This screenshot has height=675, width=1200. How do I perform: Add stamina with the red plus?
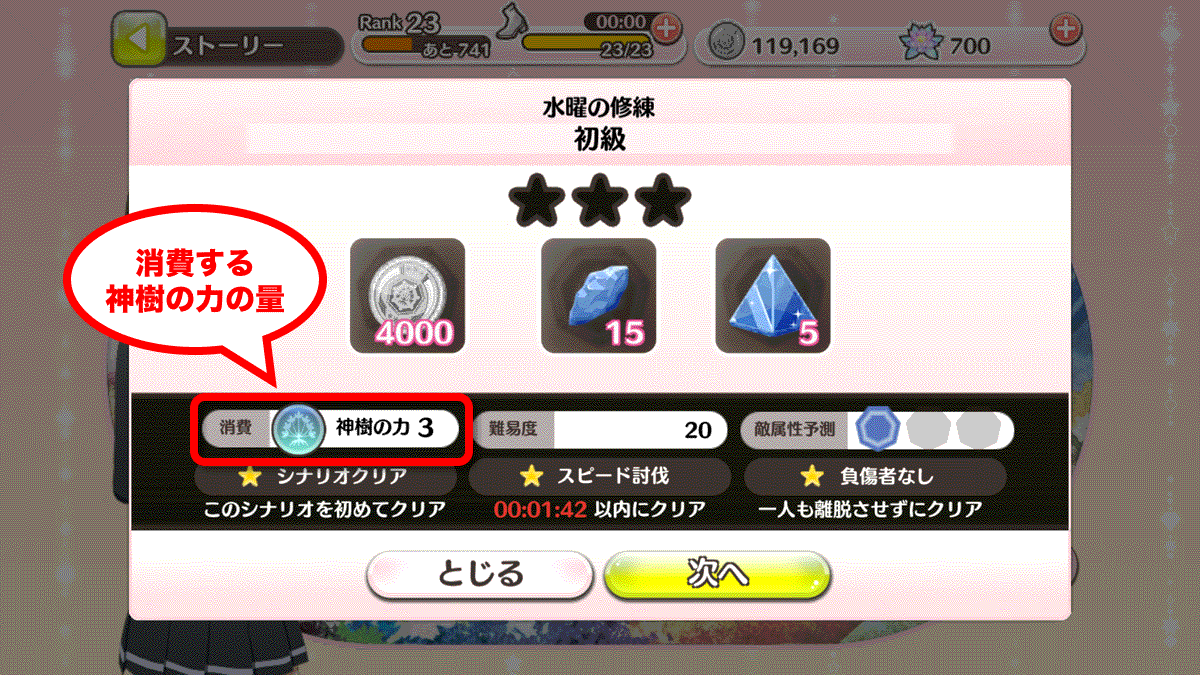[666, 29]
